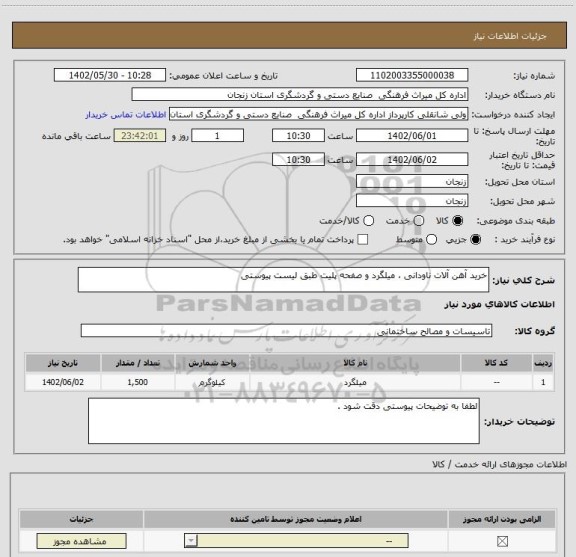The height and width of the screenshot is (557, 576).
Task: Click the گروه کالا field
Action: 286,331
